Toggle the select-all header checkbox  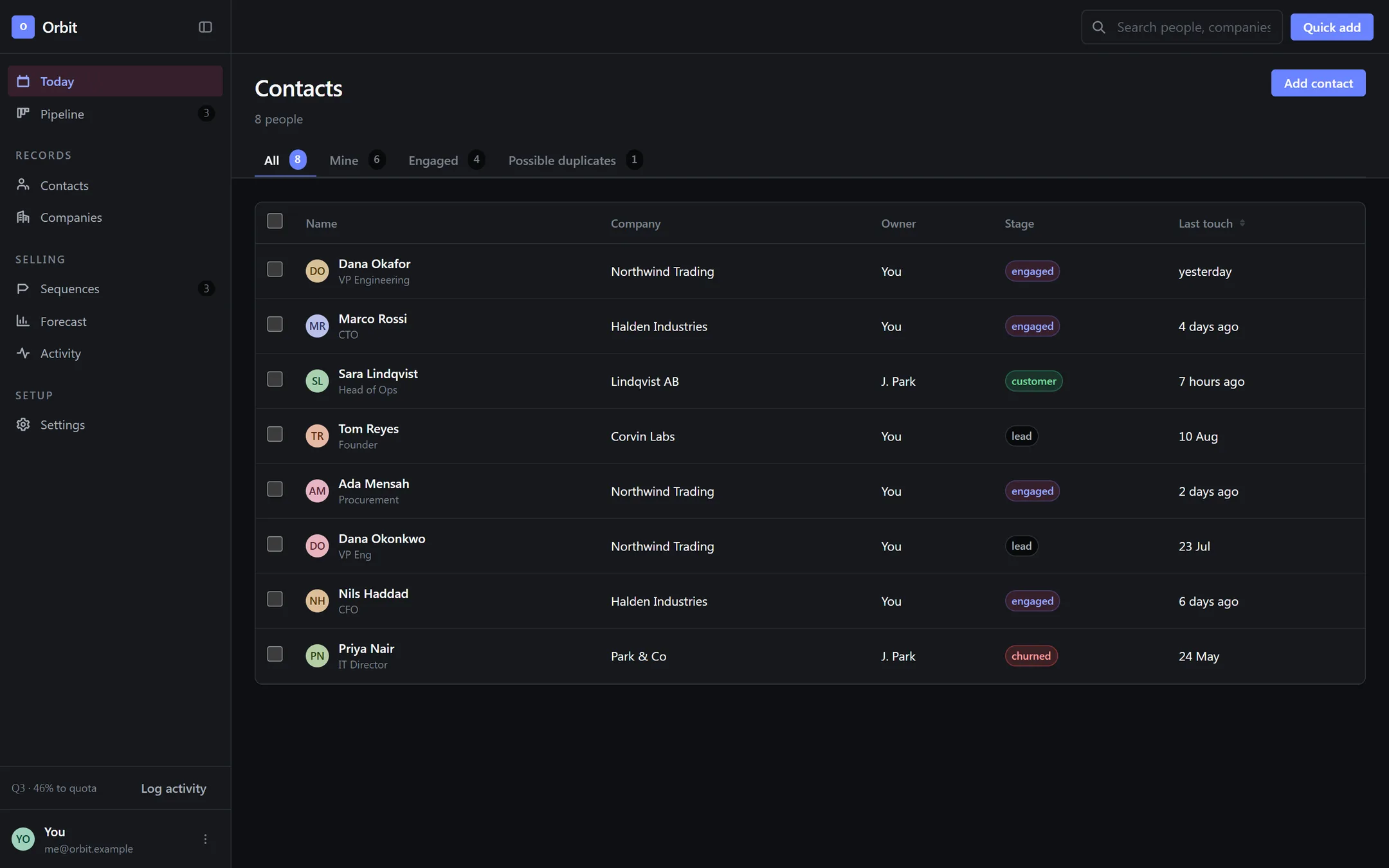pyautogui.click(x=275, y=221)
